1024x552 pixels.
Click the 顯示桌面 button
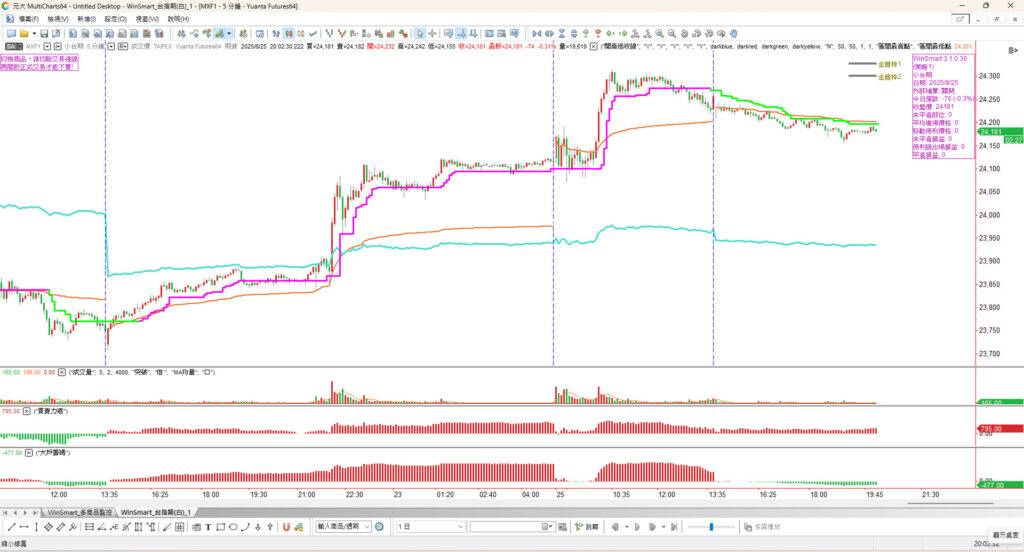[x=1005, y=535]
